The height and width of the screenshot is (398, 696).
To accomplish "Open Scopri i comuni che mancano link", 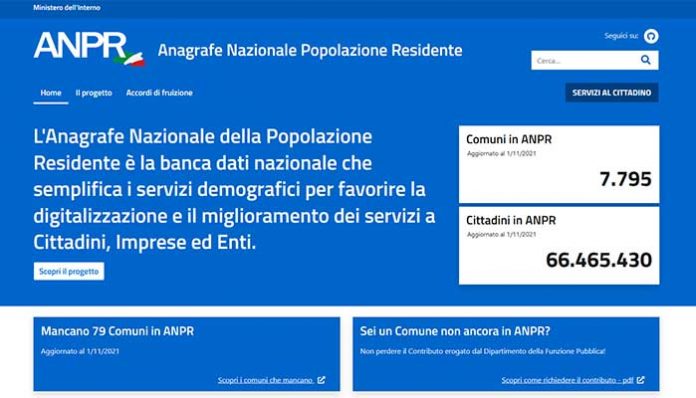I will click(265, 380).
